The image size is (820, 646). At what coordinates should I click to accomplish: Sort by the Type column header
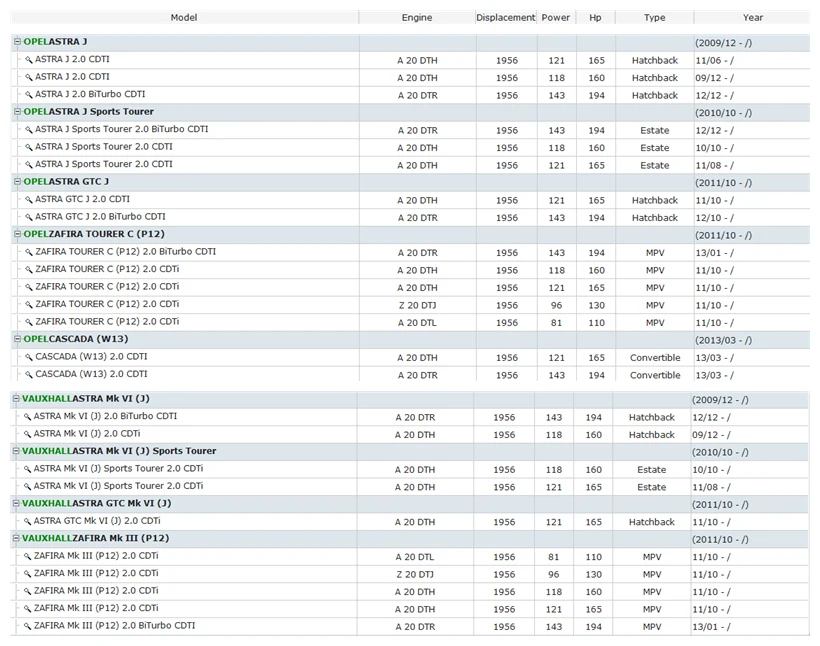point(655,17)
